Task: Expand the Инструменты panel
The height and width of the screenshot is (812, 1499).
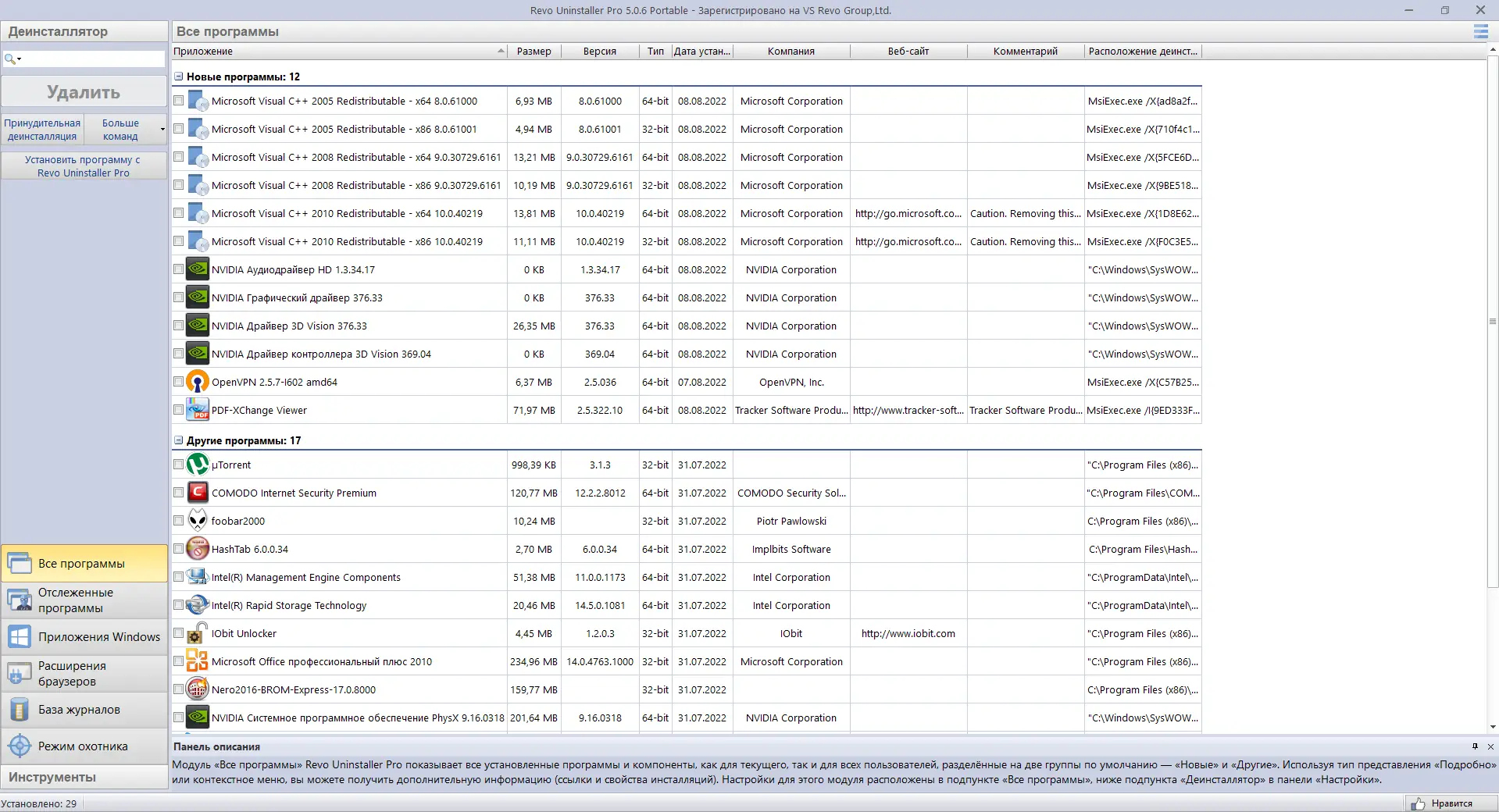Action: [84, 777]
